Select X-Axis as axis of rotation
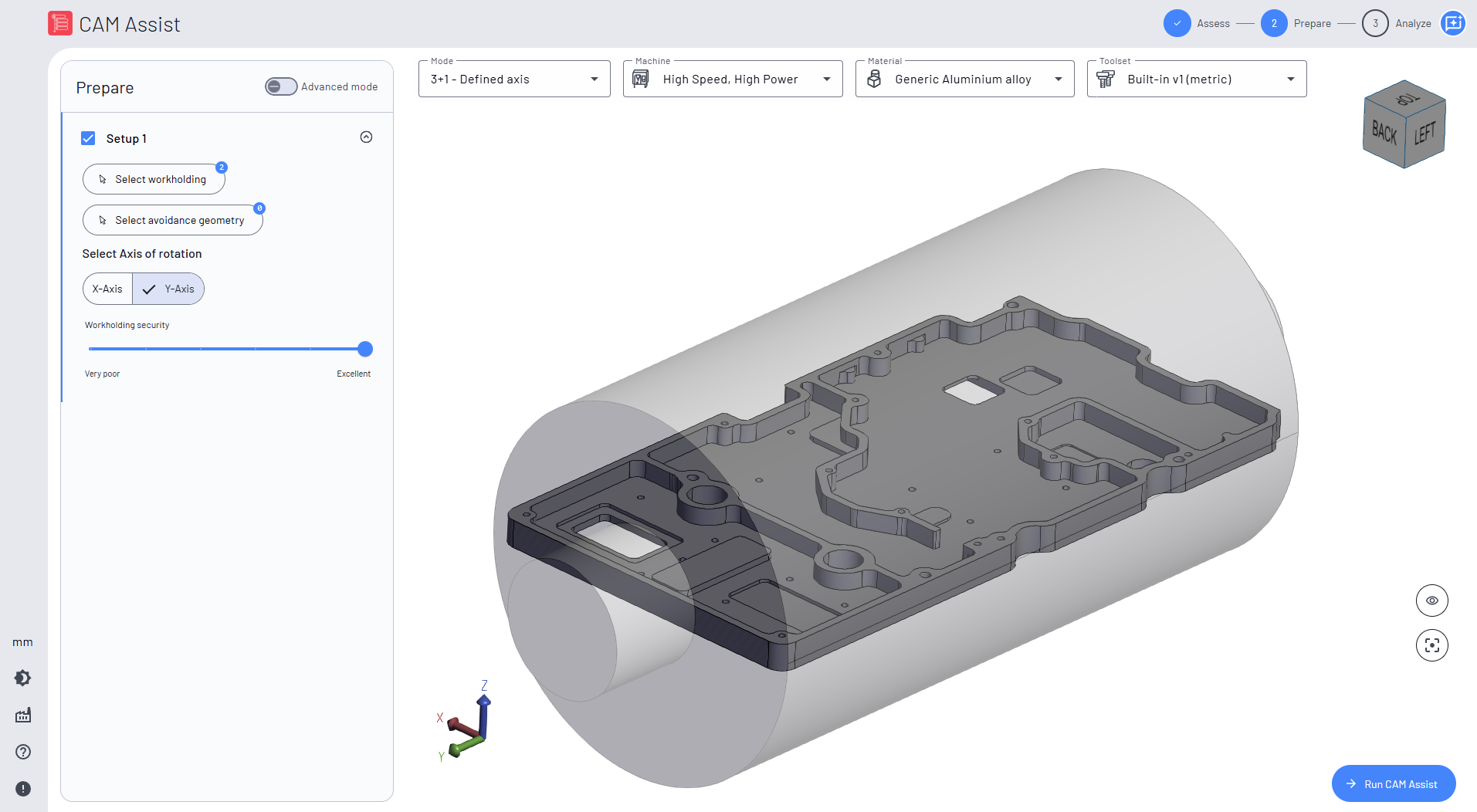The width and height of the screenshot is (1477, 812). pyautogui.click(x=107, y=289)
